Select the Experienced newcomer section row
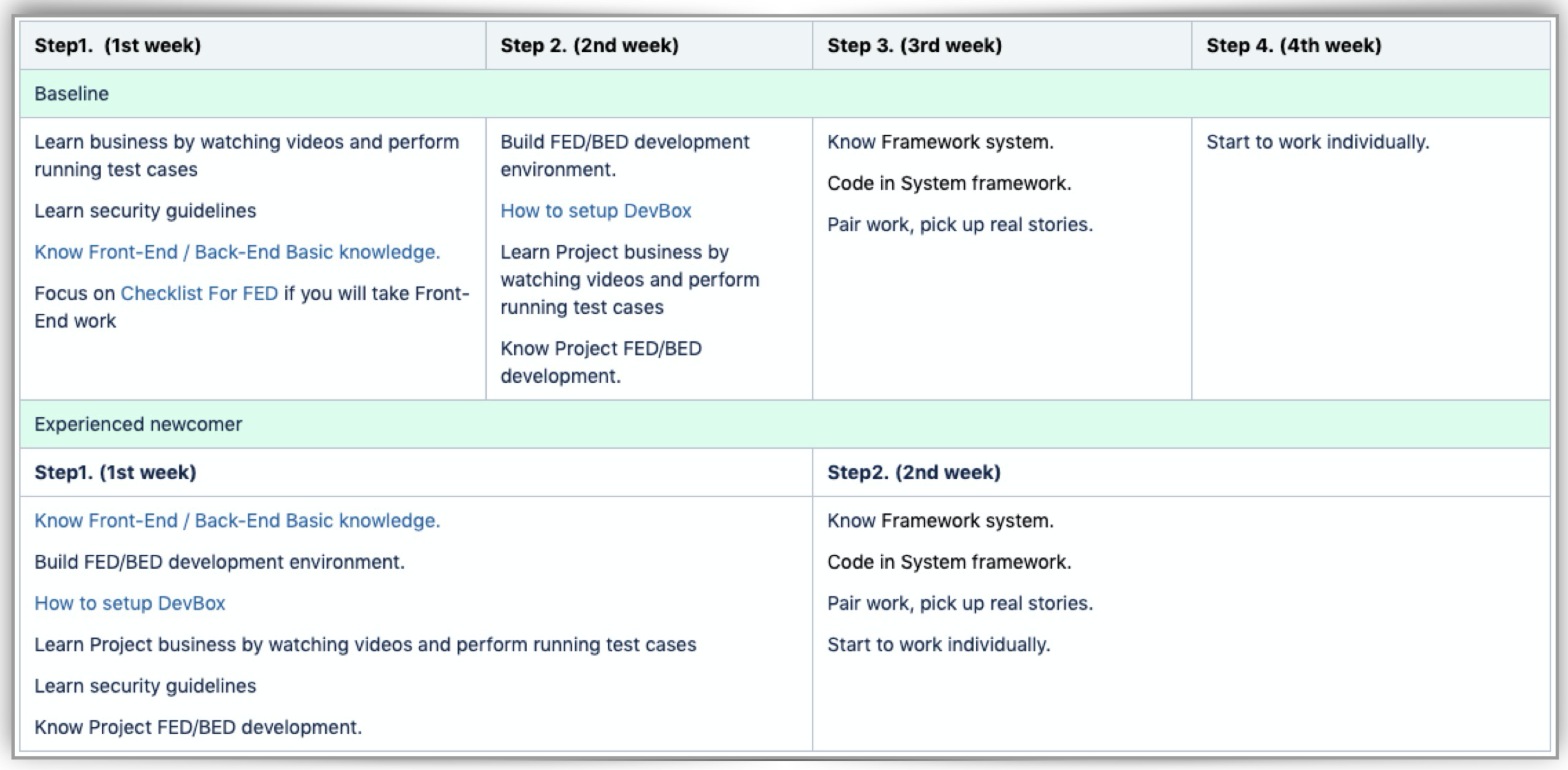The width and height of the screenshot is (1568, 770). pyautogui.click(x=785, y=424)
